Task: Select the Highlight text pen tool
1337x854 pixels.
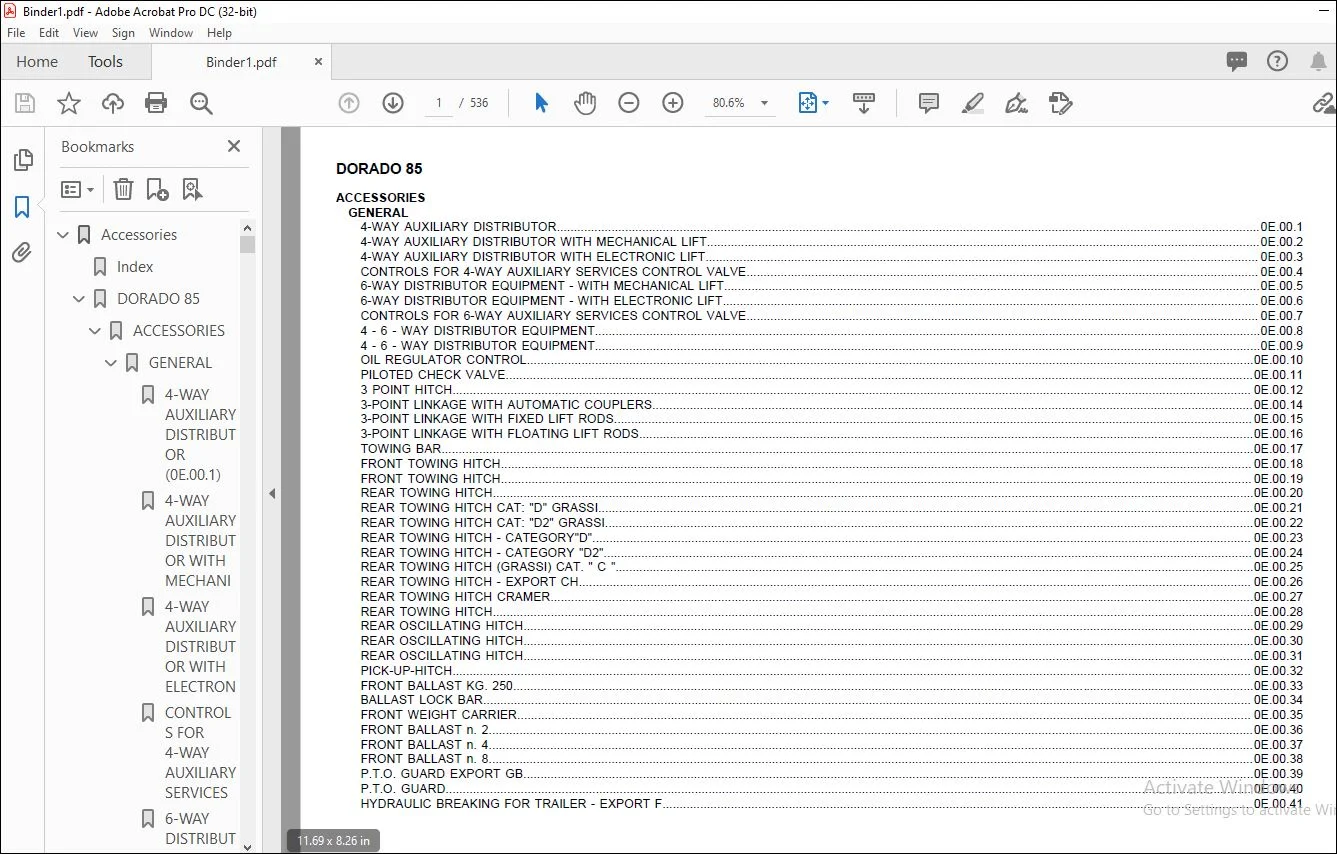Action: (973, 103)
